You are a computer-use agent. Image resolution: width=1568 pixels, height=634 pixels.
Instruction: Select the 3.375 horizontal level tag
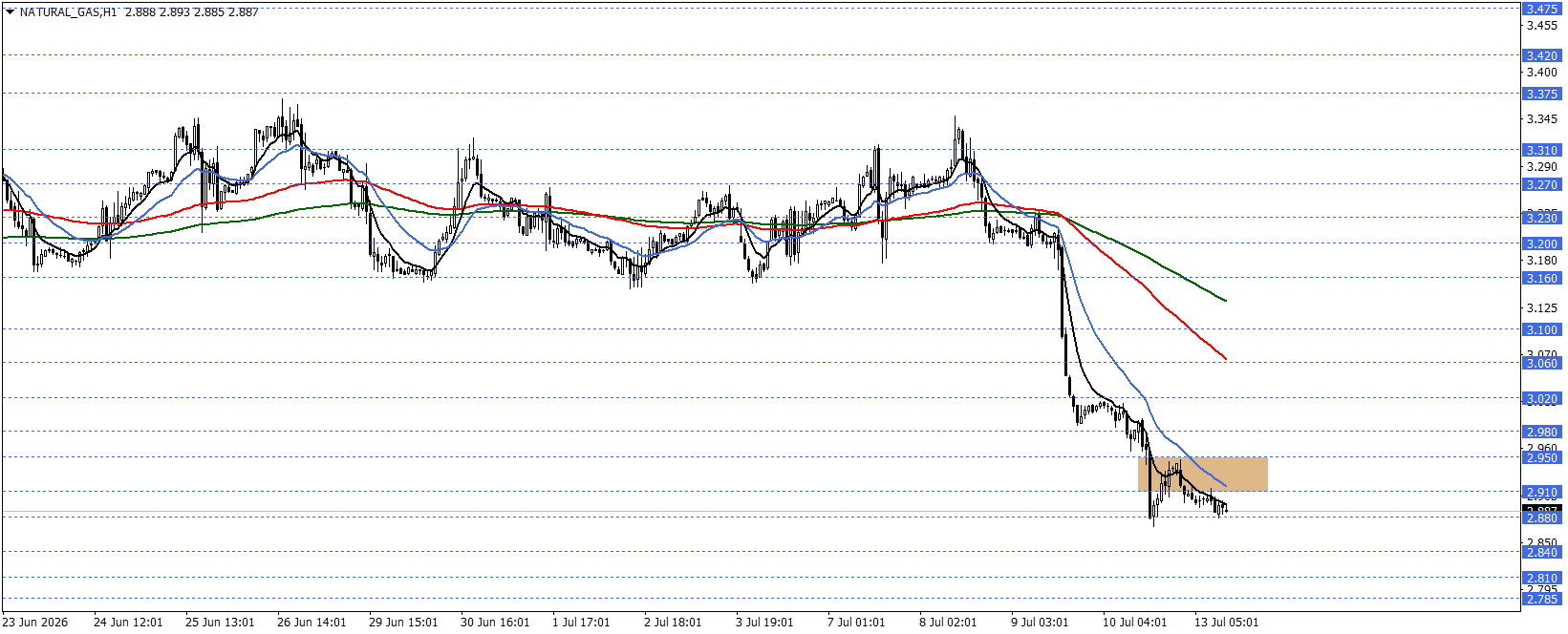[1541, 94]
